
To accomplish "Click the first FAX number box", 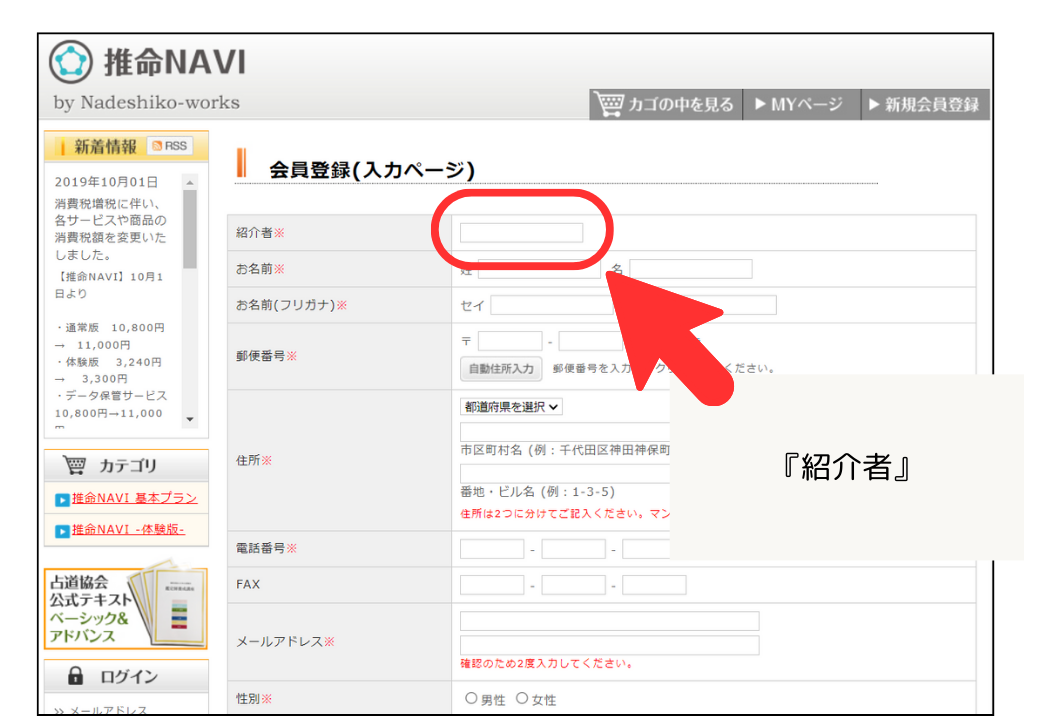I will coord(492,585).
